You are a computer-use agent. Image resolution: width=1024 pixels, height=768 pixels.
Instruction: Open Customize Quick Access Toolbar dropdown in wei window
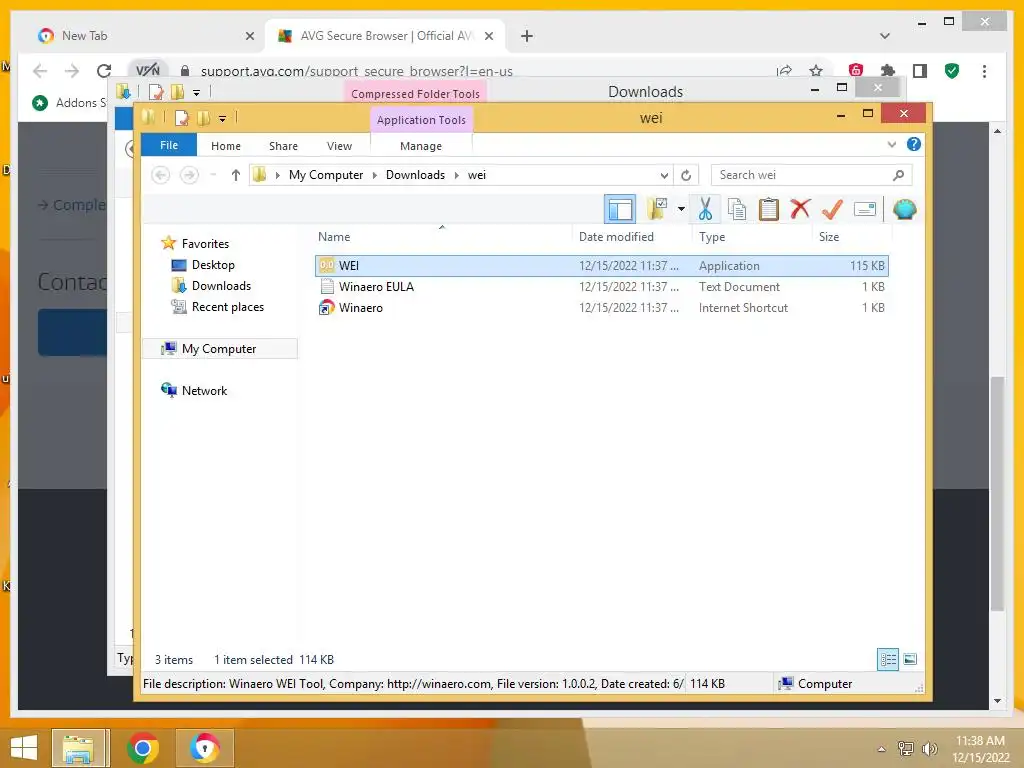223,118
